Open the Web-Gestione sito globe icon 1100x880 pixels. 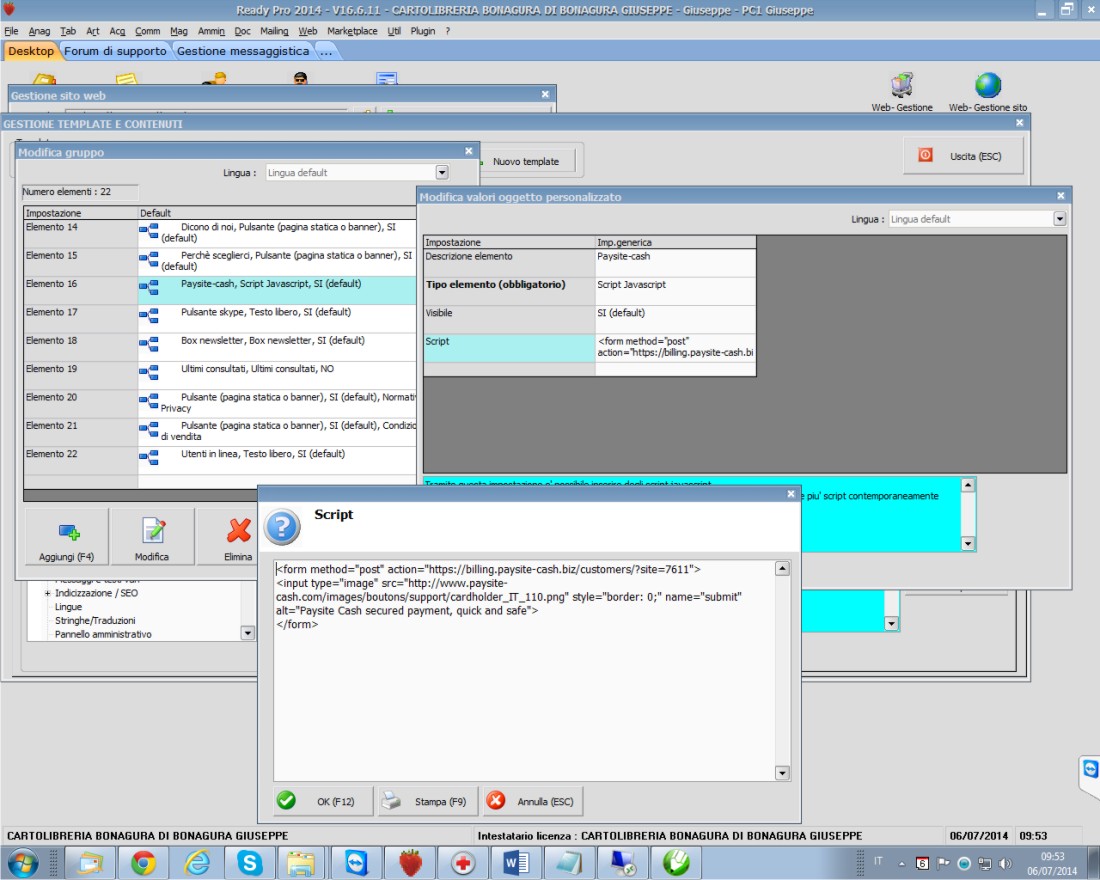click(x=987, y=87)
